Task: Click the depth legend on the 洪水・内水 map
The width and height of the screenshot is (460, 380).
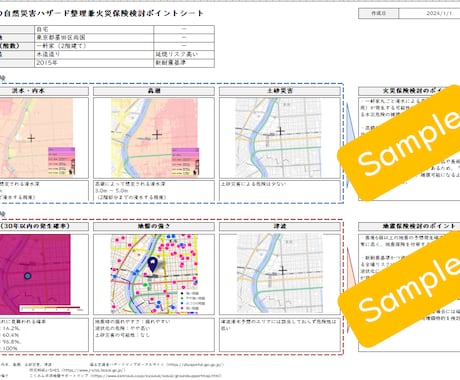Action: pos(62,161)
